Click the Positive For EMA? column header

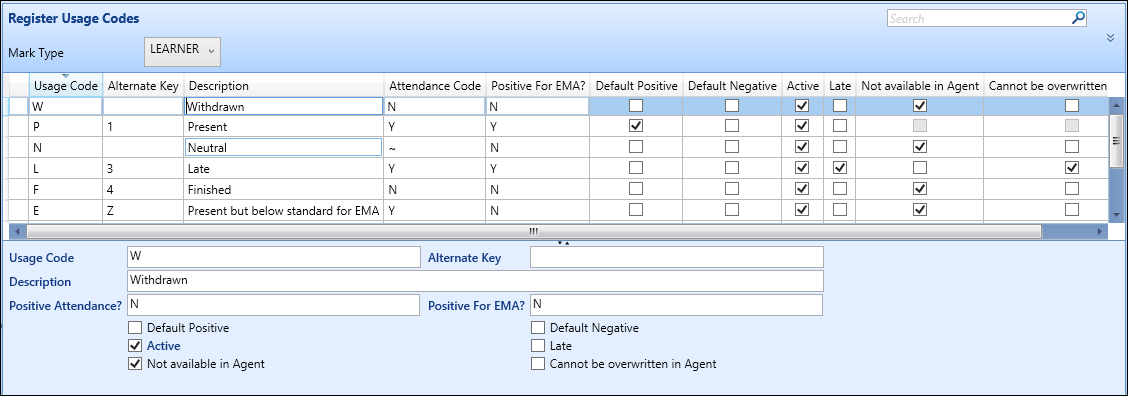(537, 86)
